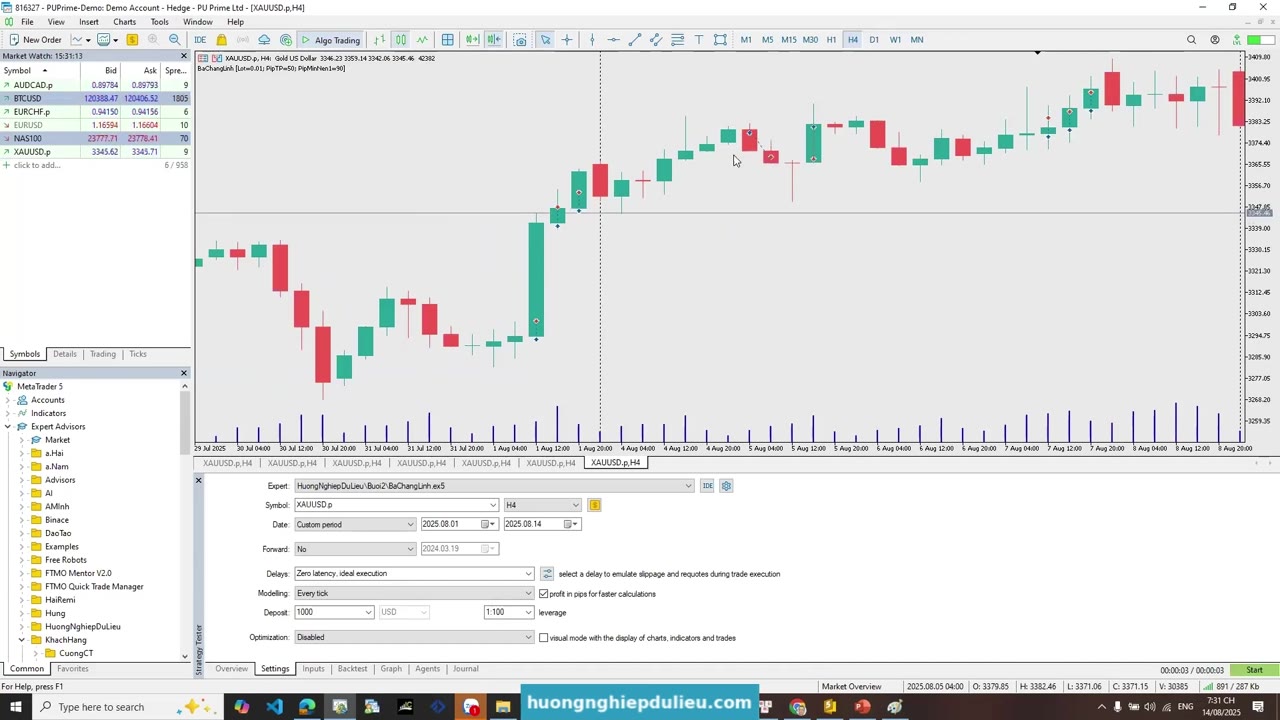This screenshot has width=1280, height=720.
Task: Open expert properties gear in Strategy Tester
Action: point(726,486)
